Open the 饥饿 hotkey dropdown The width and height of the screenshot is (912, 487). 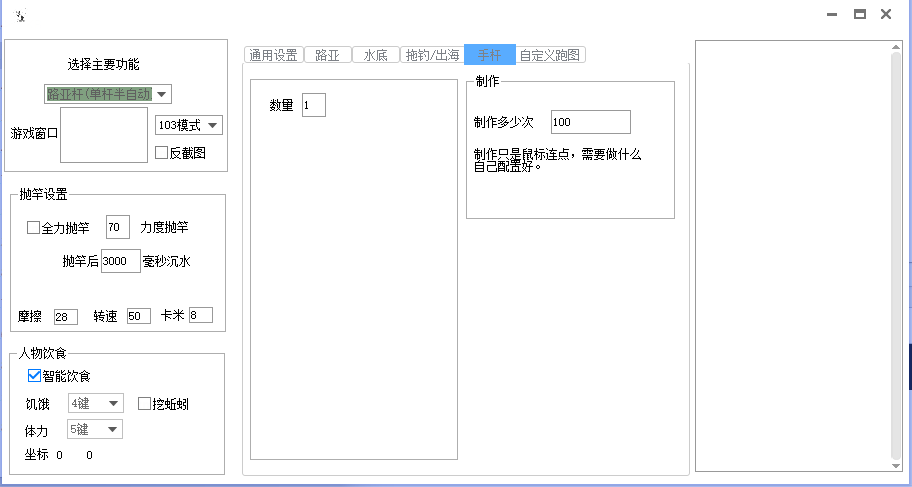coord(113,404)
